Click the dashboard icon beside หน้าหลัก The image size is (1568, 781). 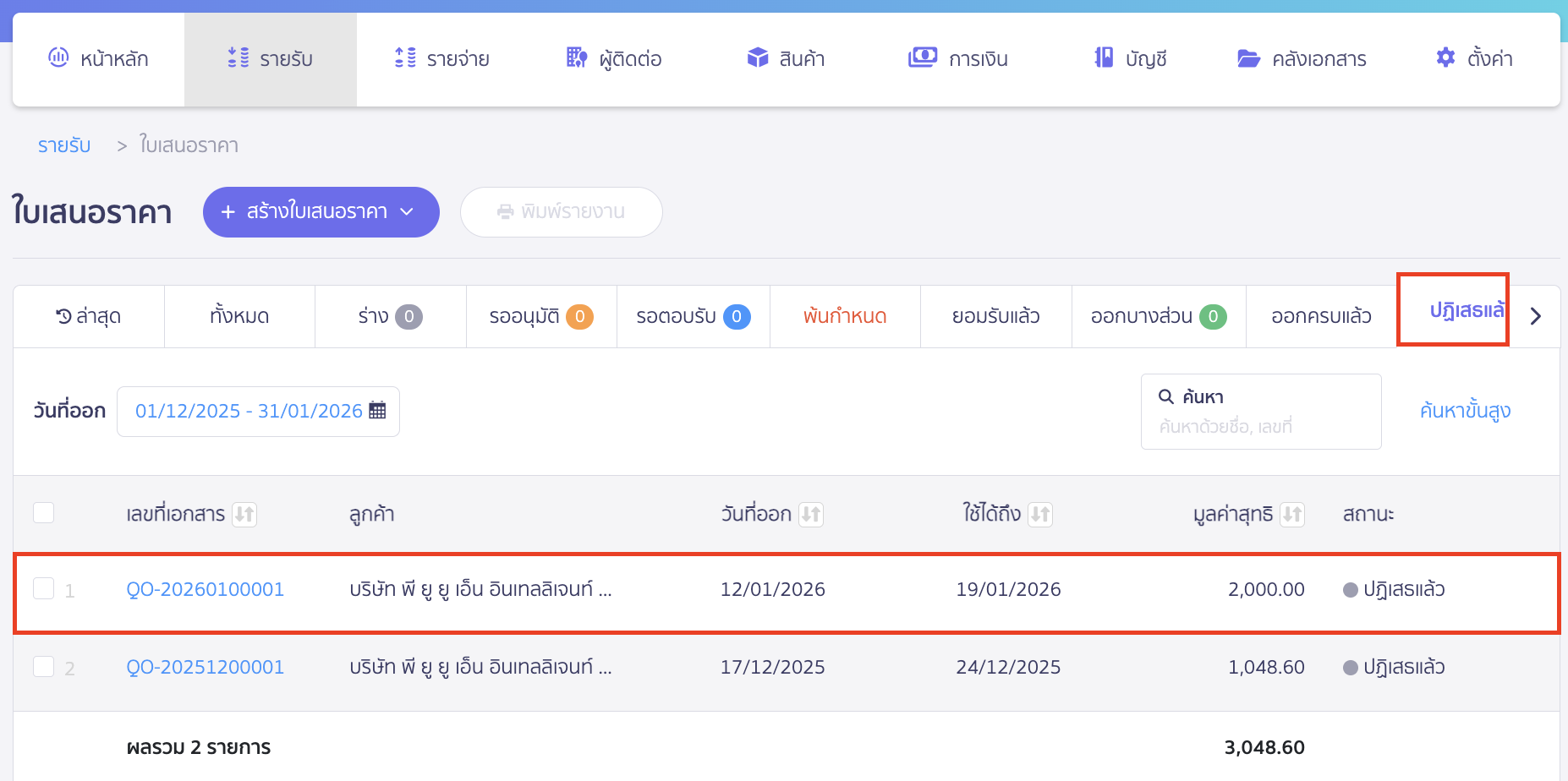point(58,57)
